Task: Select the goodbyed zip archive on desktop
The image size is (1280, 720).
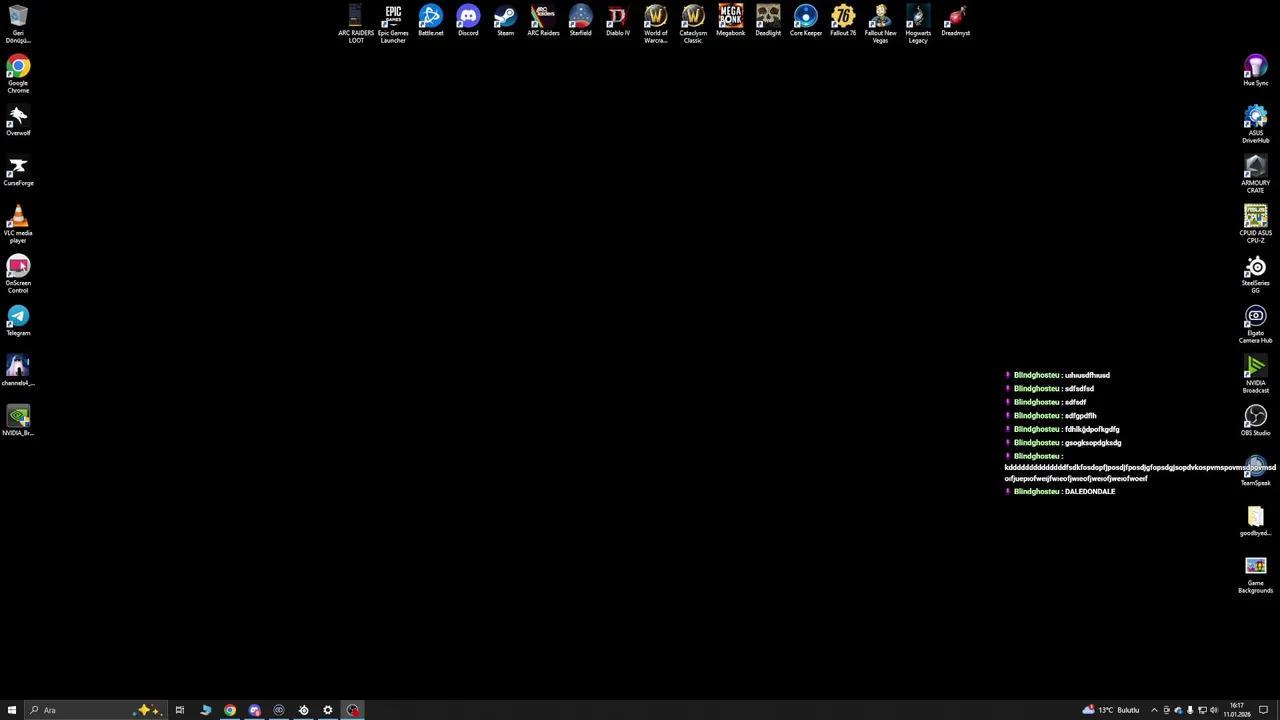Action: click(1255, 521)
